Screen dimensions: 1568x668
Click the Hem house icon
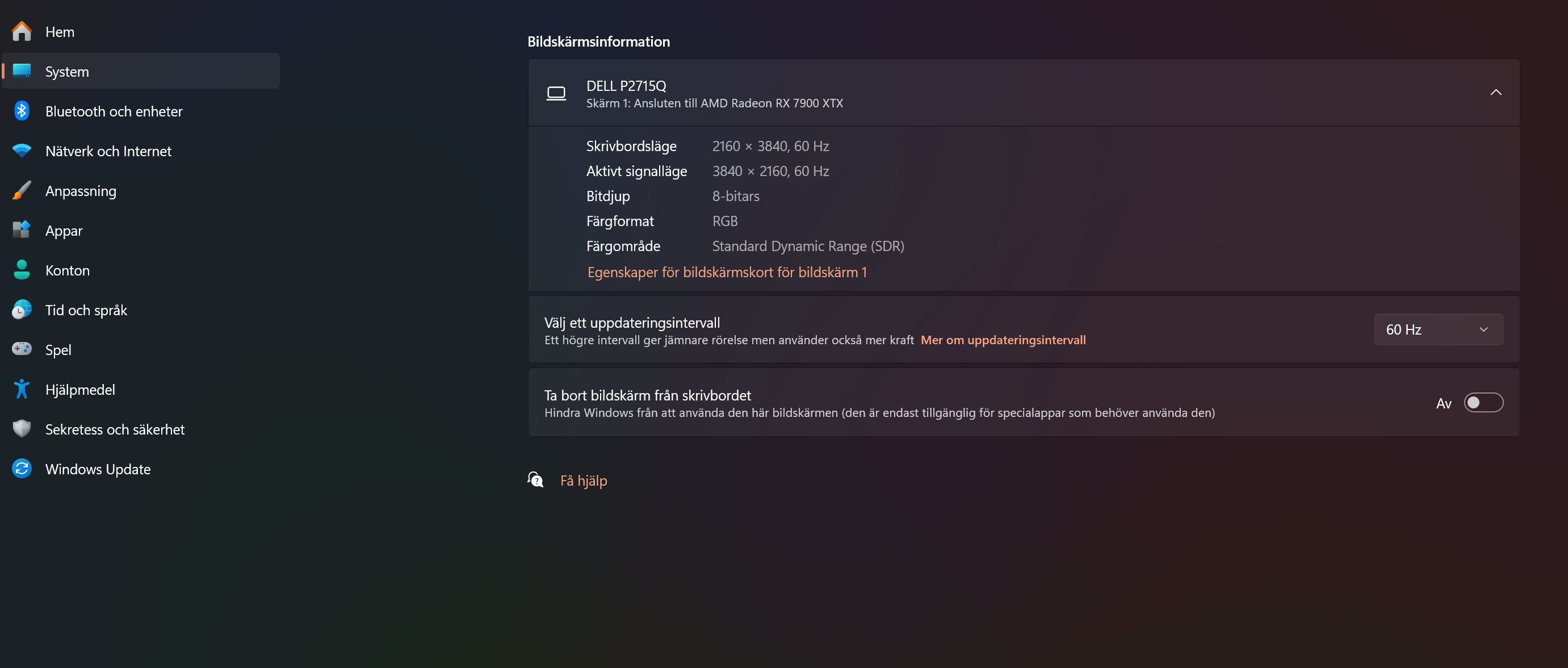pyautogui.click(x=22, y=32)
